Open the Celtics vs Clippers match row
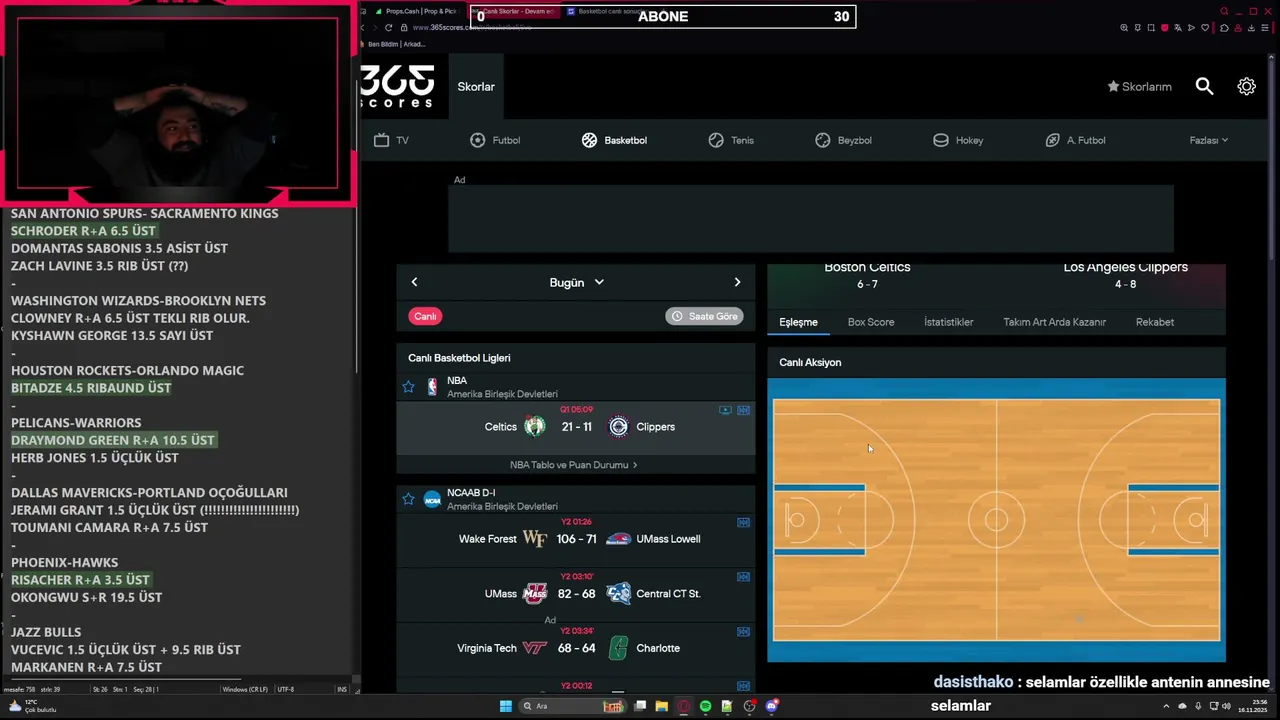Screen dimensions: 1280x720 click(576, 427)
